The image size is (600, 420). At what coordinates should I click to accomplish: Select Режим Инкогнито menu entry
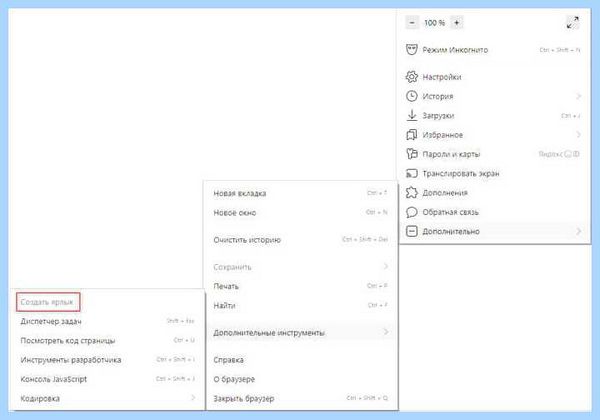point(495,50)
